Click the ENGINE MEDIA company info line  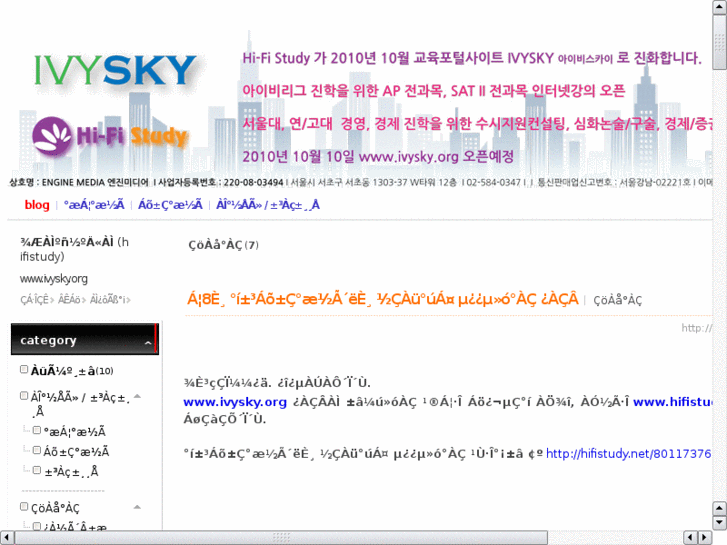coord(361,183)
